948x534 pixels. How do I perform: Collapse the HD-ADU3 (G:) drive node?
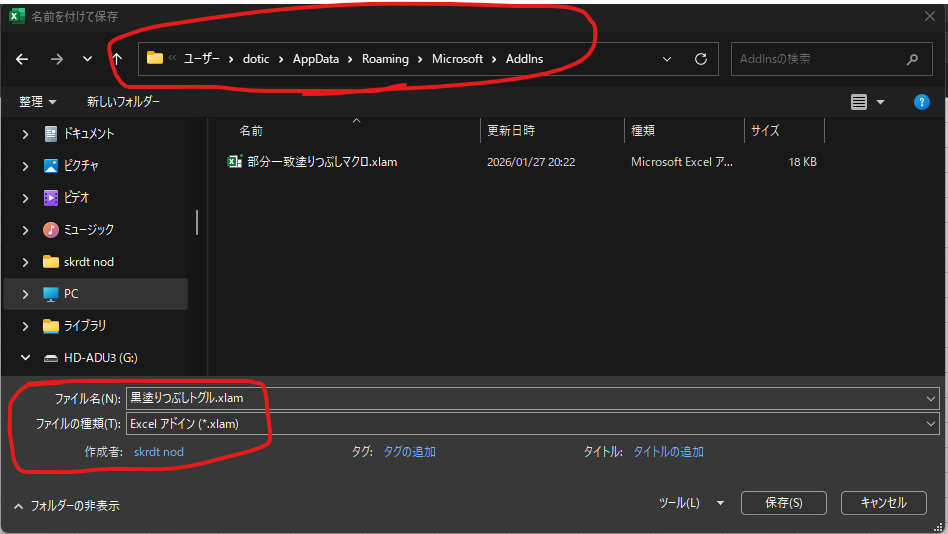click(25, 358)
